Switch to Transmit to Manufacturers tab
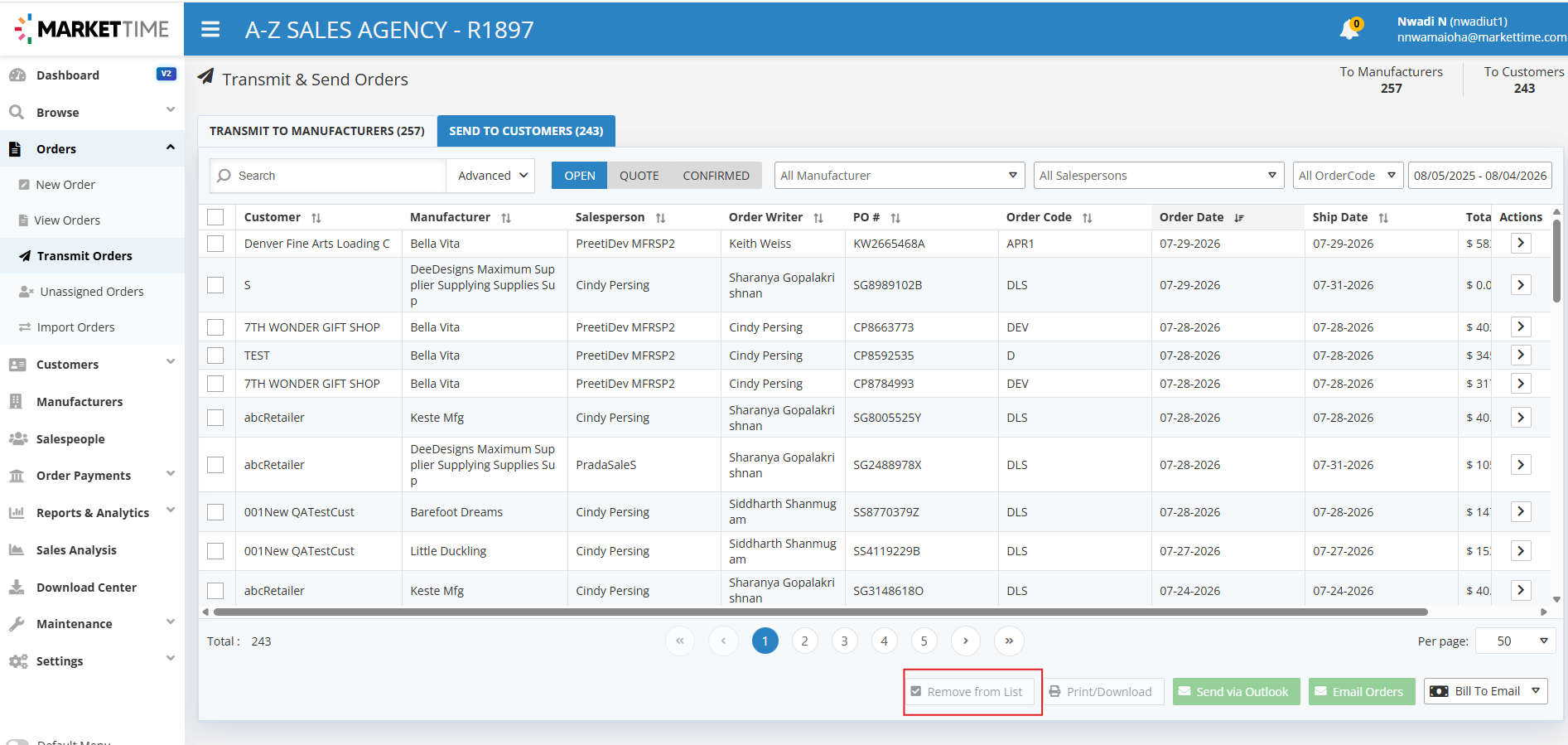The height and width of the screenshot is (745, 1568). click(317, 131)
